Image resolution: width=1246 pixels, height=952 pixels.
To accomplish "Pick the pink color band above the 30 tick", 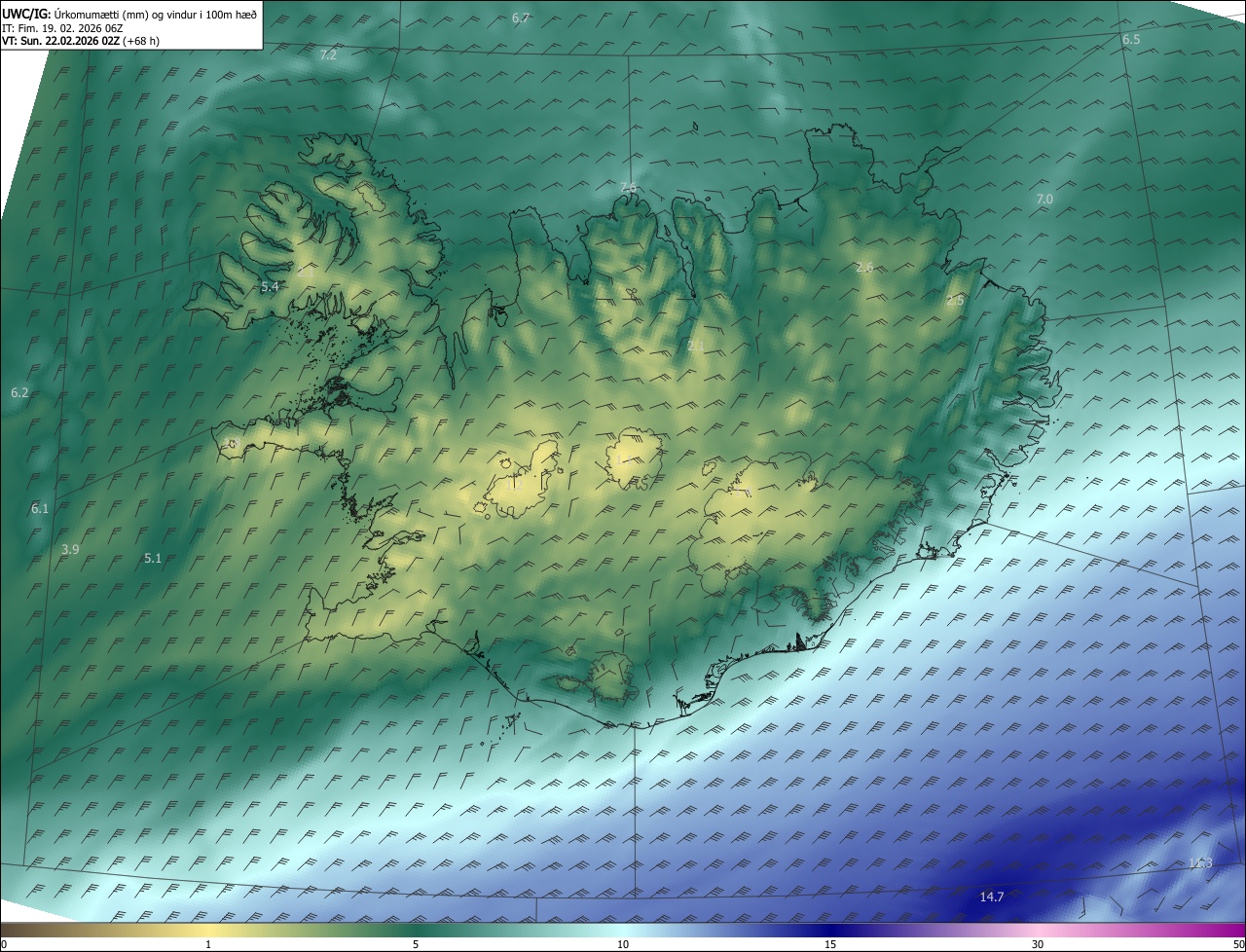I will (1038, 931).
